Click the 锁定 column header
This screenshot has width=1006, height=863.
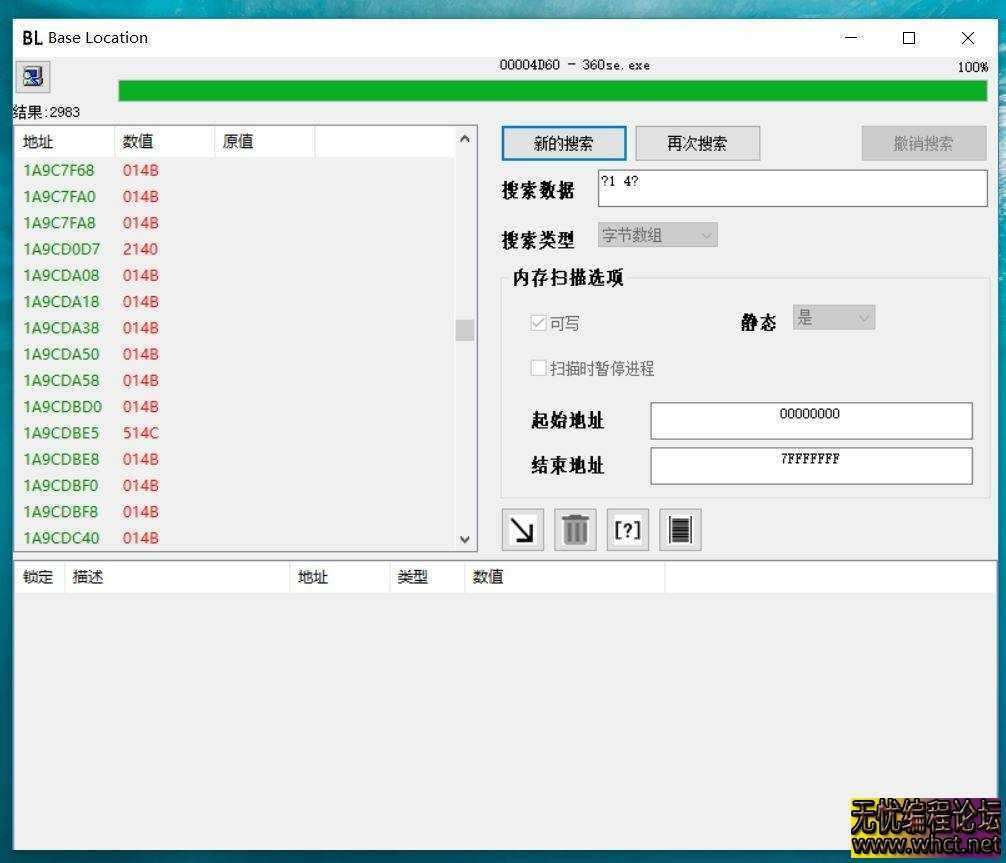point(36,576)
